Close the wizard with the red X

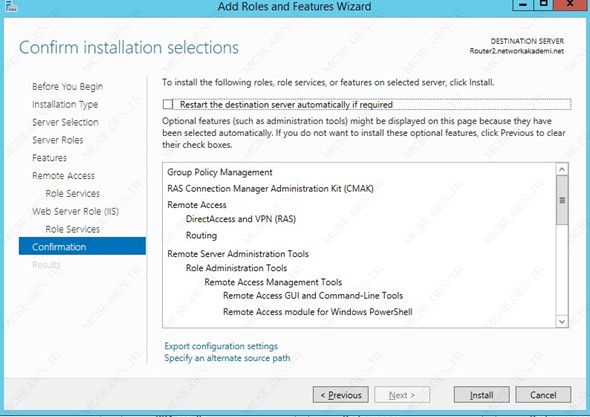[x=570, y=5]
